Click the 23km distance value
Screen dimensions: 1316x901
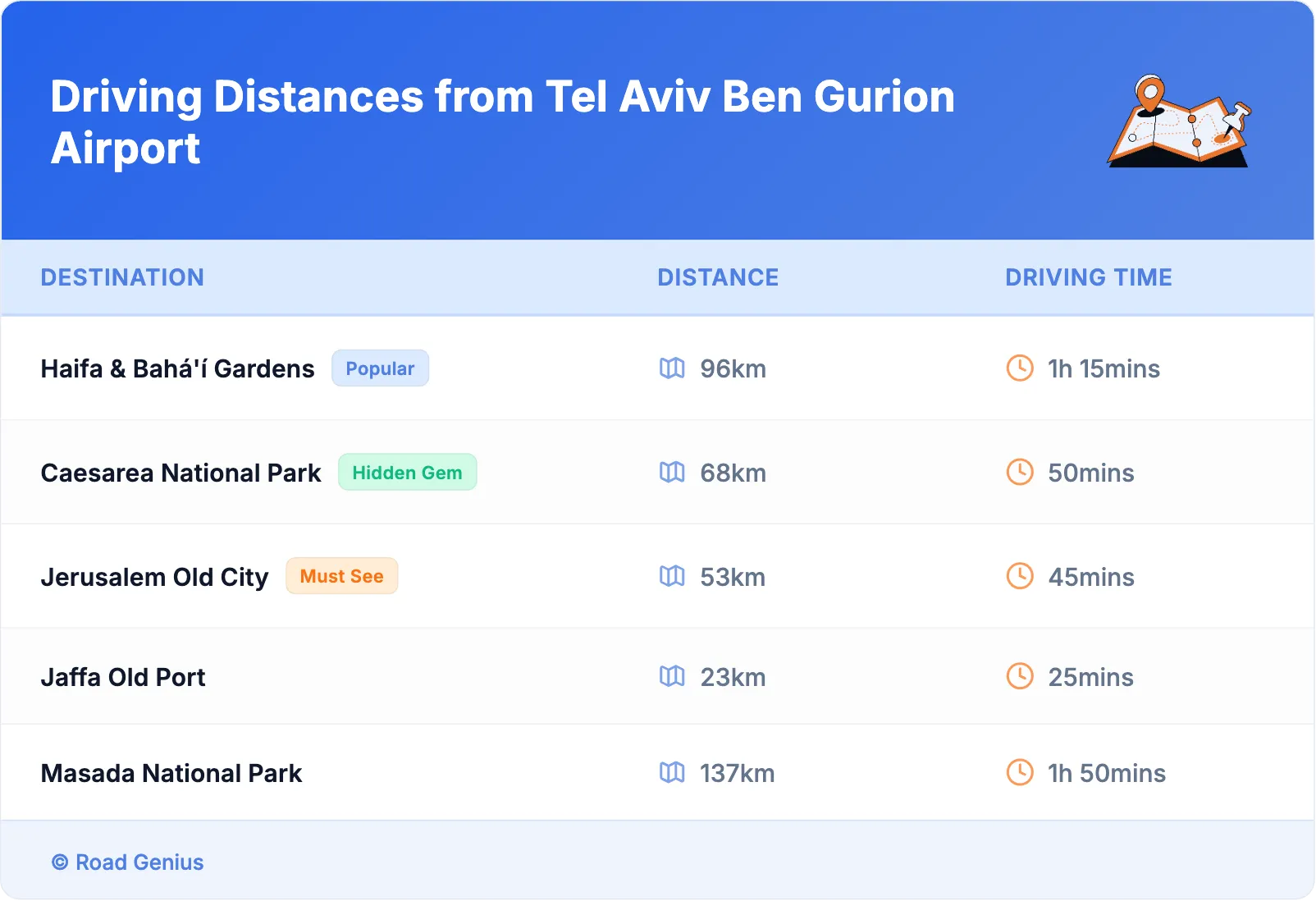click(x=733, y=678)
